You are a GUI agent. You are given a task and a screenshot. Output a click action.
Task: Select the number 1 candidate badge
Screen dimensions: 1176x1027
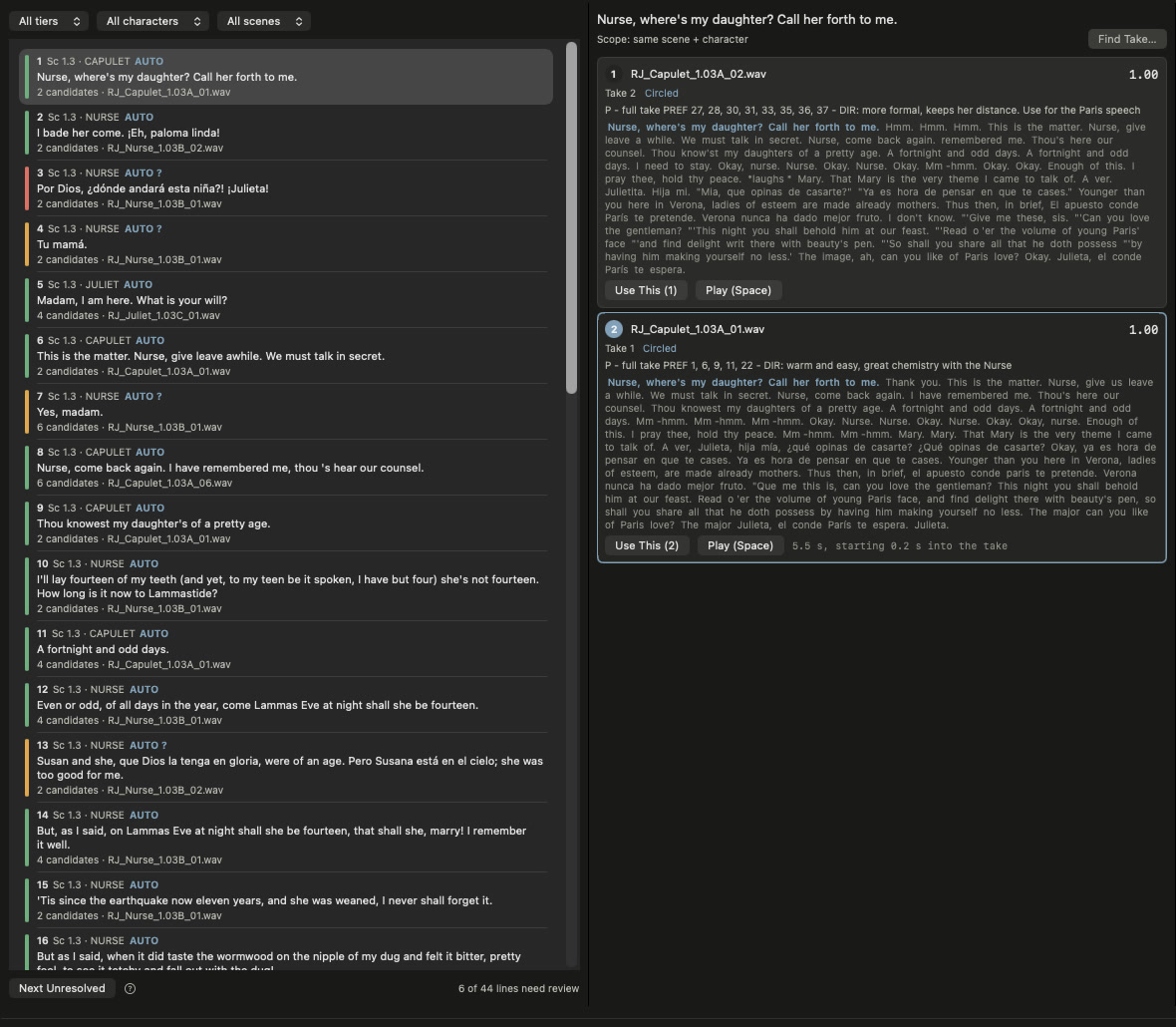click(614, 74)
